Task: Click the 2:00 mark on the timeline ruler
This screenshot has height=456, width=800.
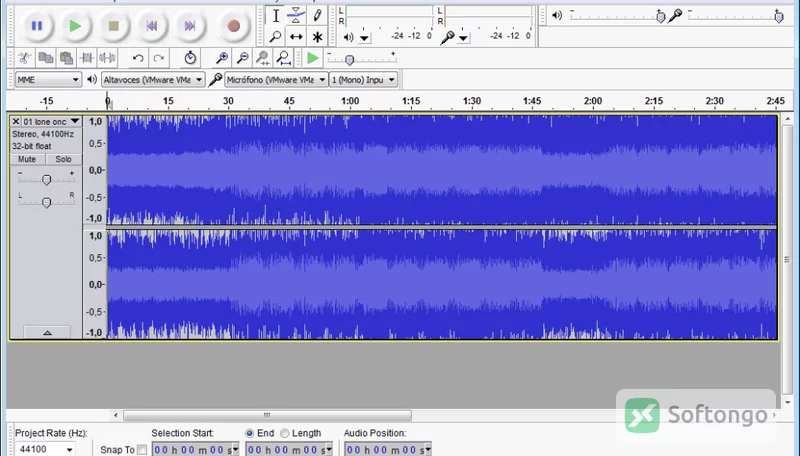Action: click(x=593, y=101)
